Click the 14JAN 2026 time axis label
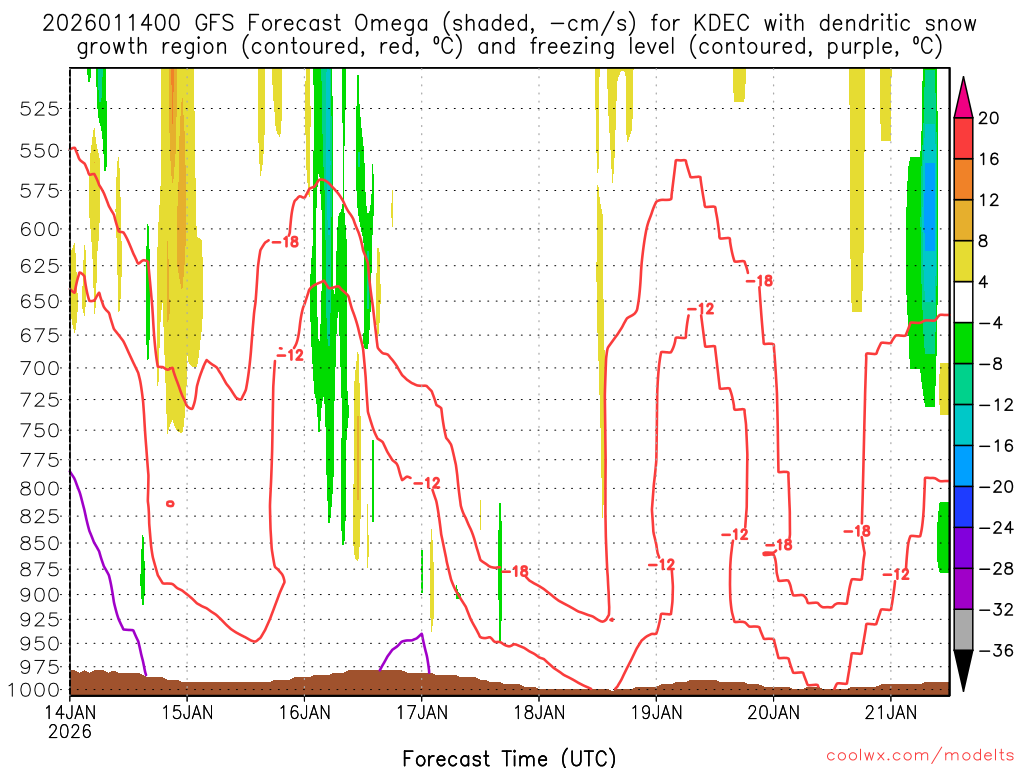Viewport: 1024px width, 768px height. (x=69, y=721)
